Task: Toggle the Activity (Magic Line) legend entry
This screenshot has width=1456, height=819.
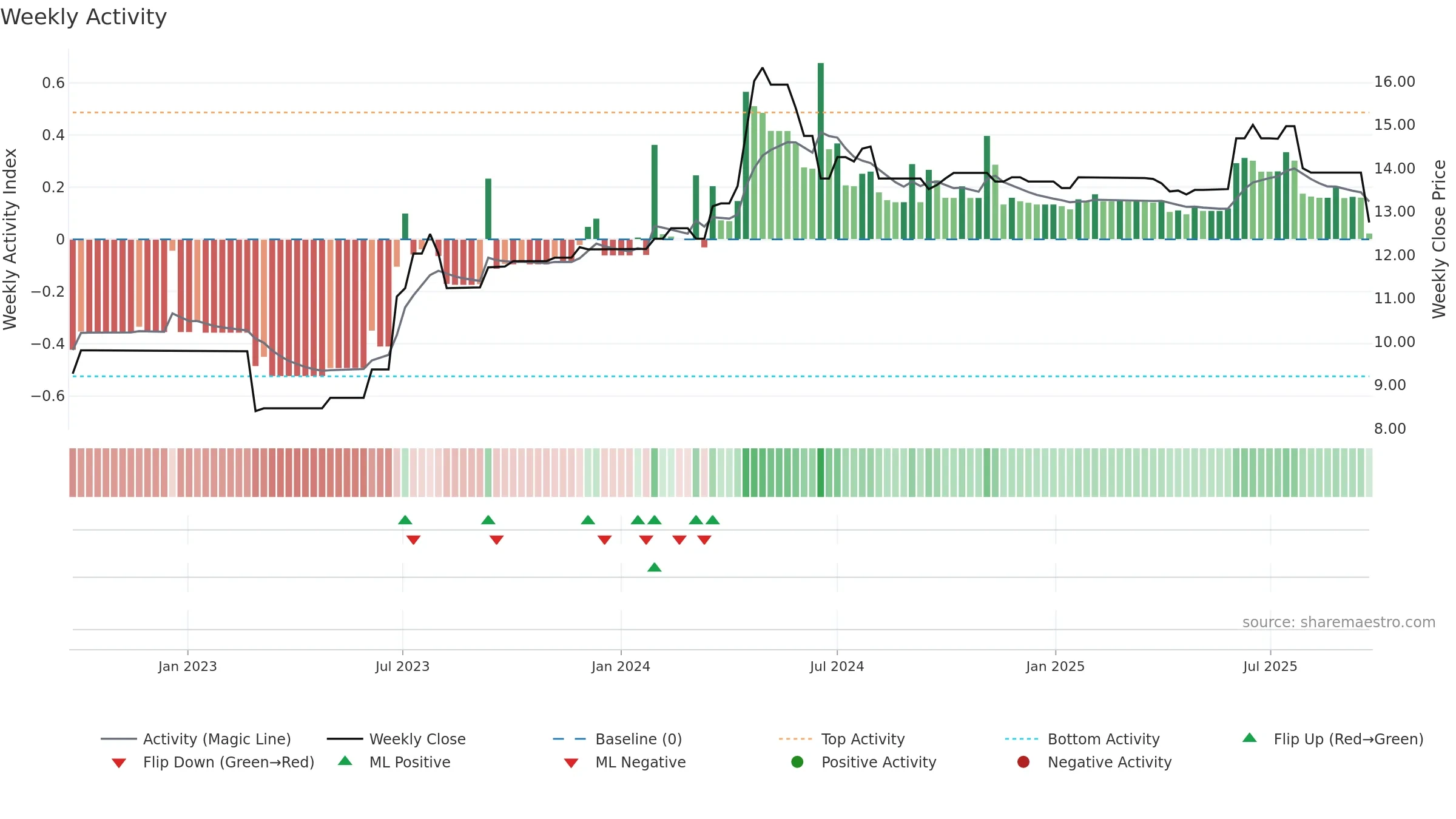Action: click(195, 739)
